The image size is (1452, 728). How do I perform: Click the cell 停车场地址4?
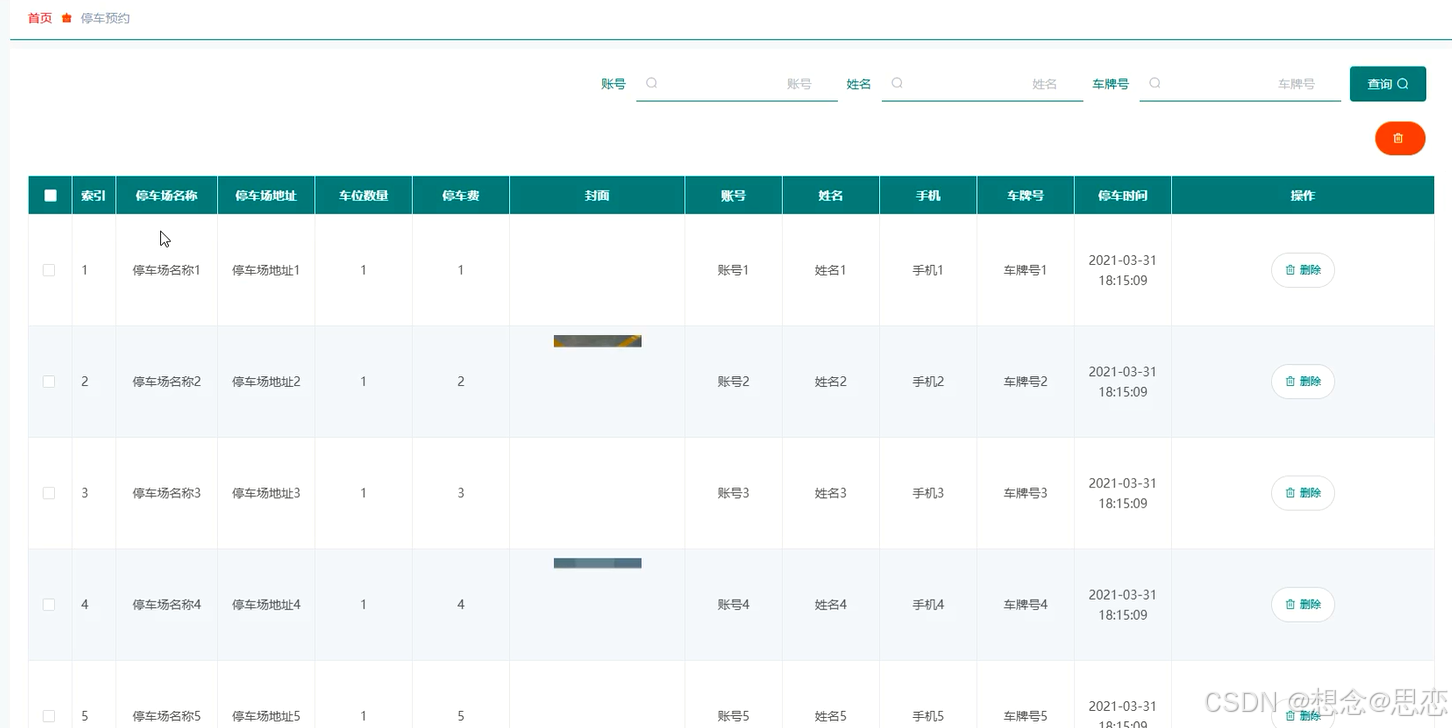pyautogui.click(x=266, y=604)
